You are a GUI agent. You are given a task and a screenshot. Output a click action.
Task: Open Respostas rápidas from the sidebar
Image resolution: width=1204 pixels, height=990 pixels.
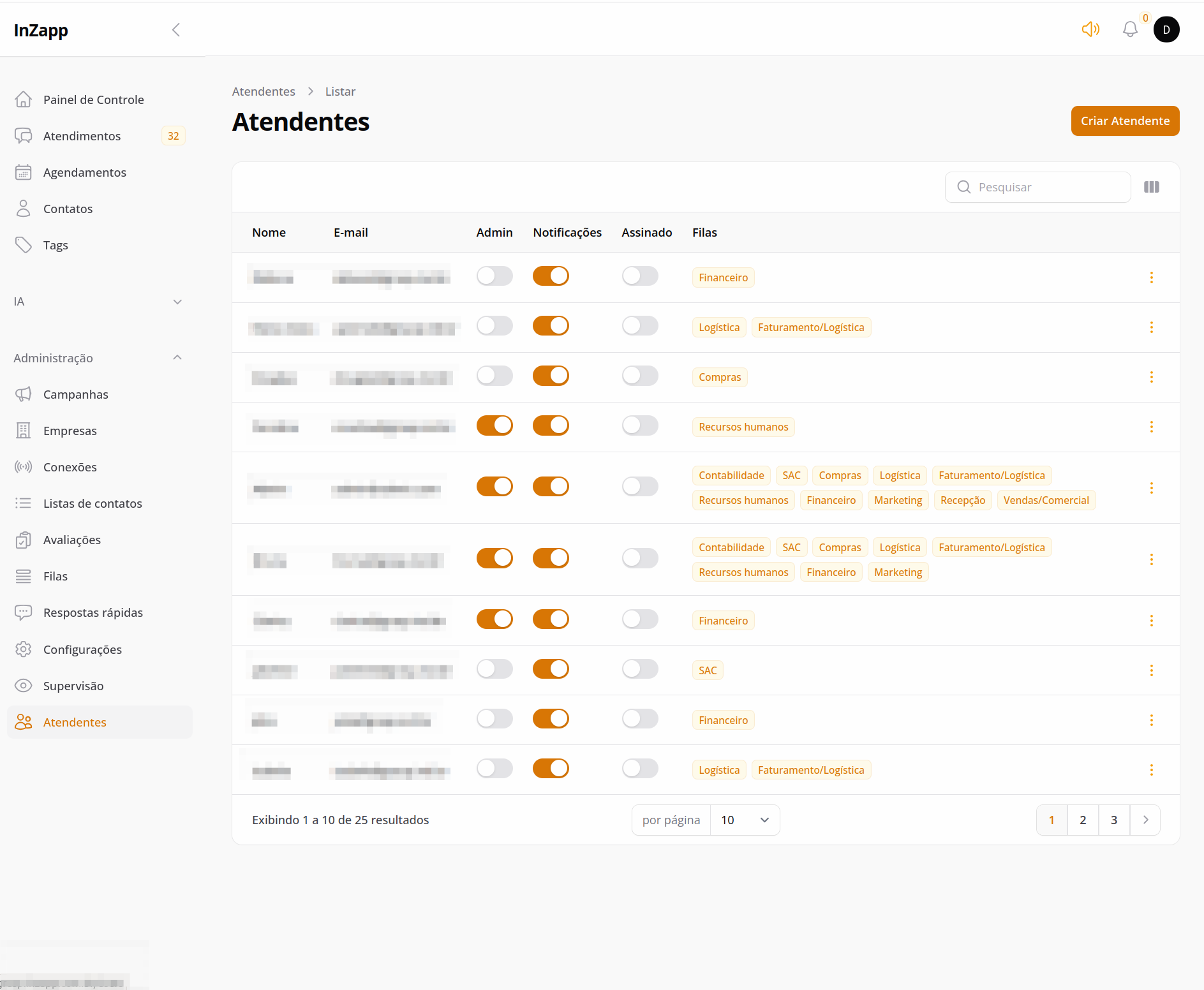(93, 612)
